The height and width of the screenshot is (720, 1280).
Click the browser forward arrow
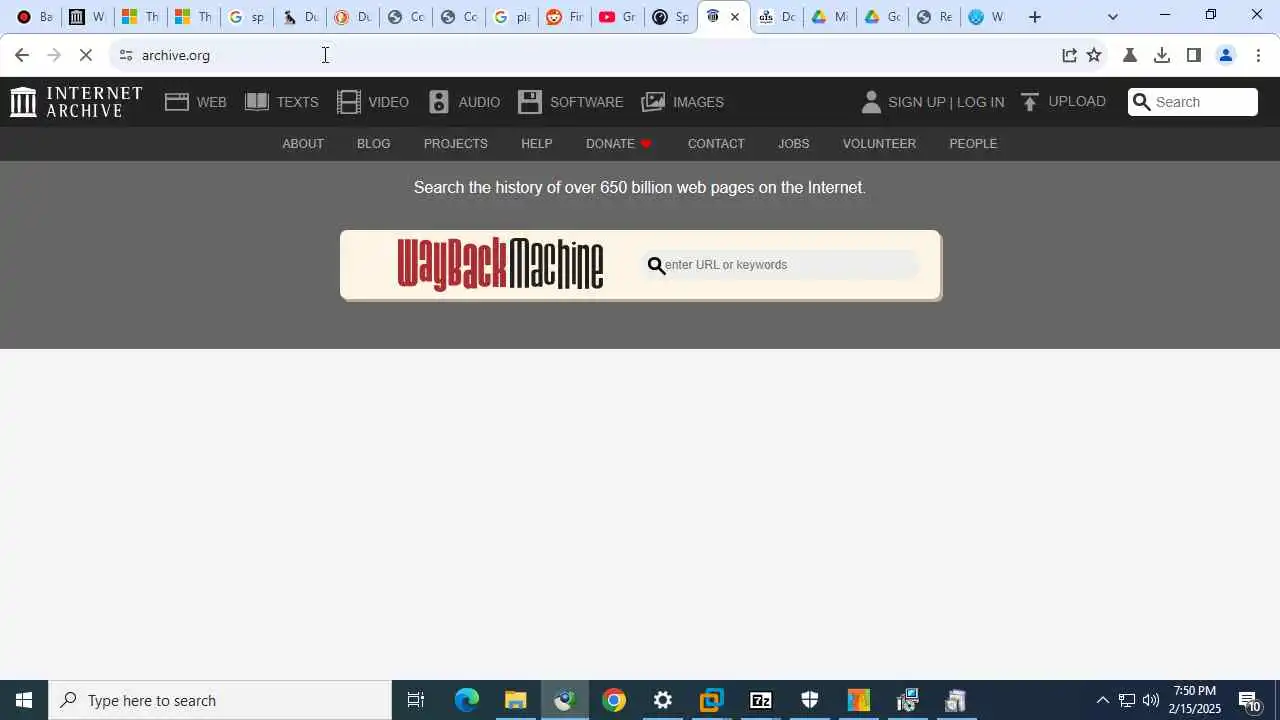coord(54,55)
